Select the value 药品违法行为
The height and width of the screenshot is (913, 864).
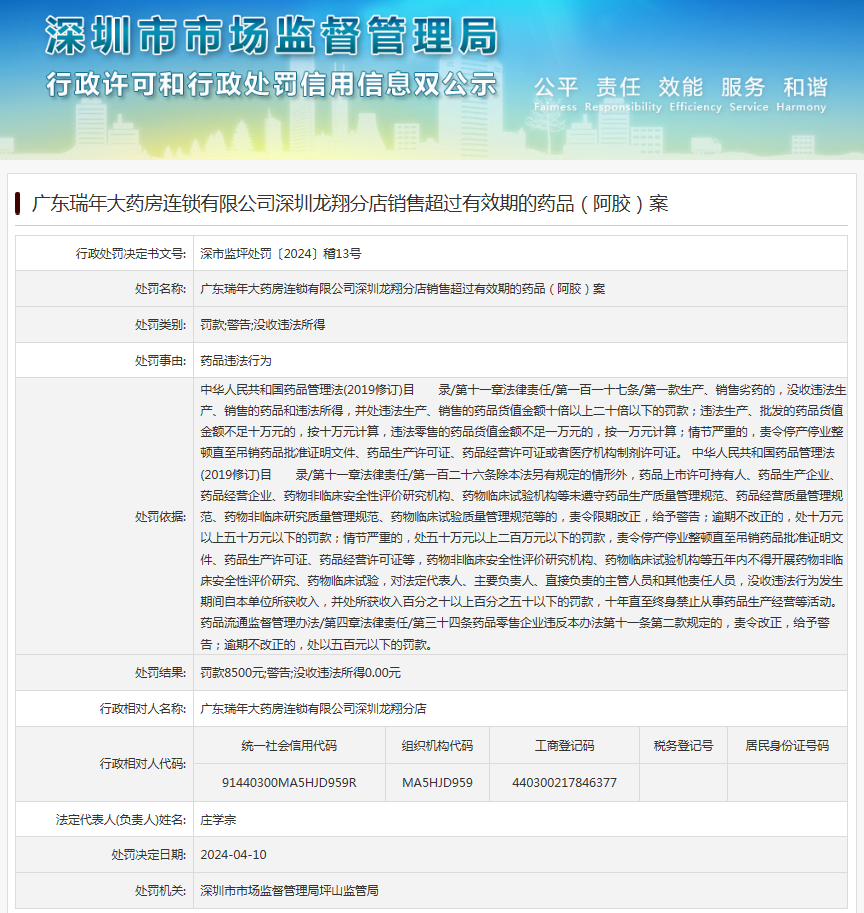point(236,360)
